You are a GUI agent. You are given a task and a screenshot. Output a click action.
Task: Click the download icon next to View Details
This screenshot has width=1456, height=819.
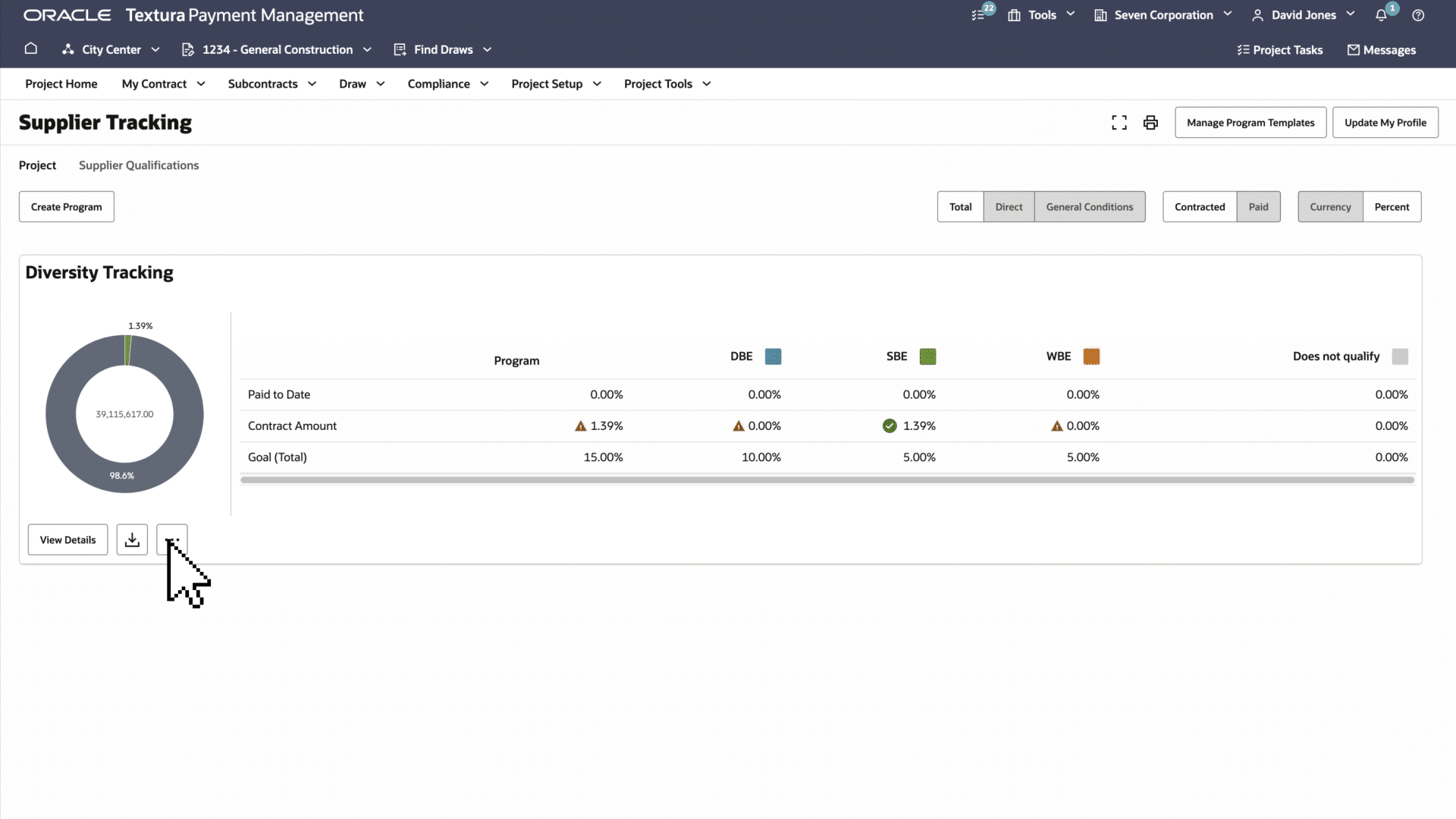[132, 540]
